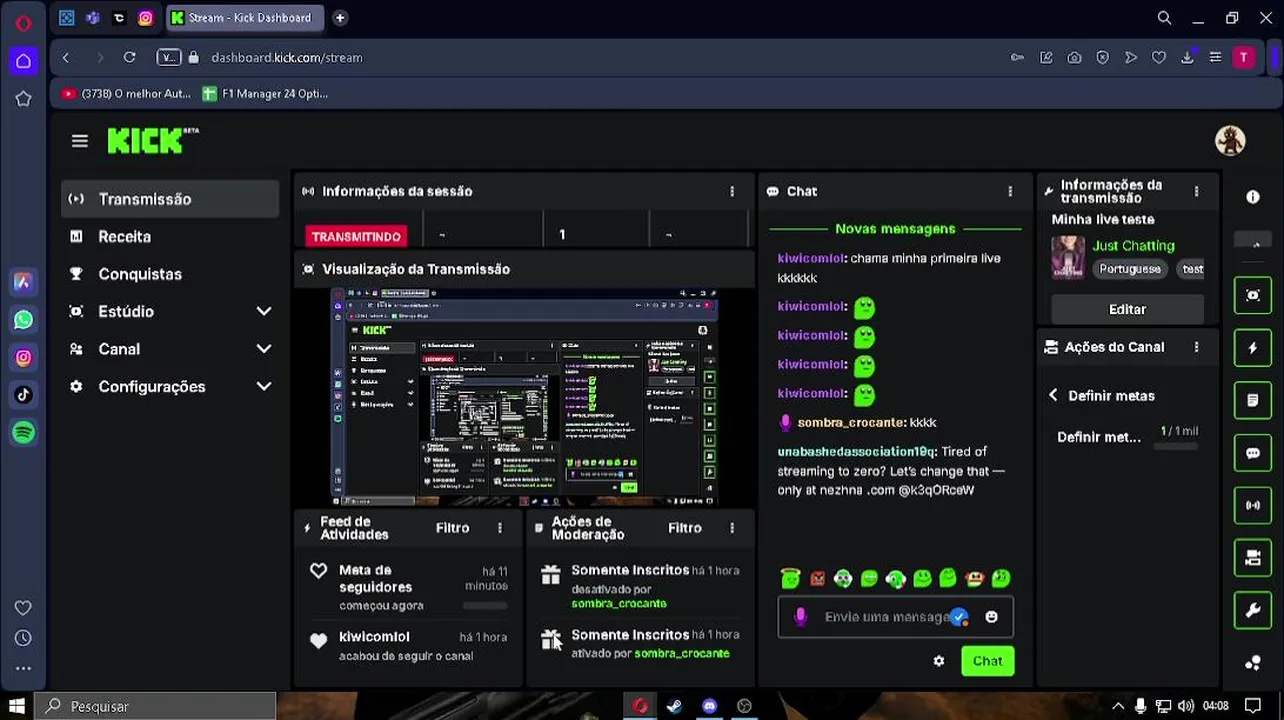
Task: Click the stream preview thumbnail
Action: [525, 396]
